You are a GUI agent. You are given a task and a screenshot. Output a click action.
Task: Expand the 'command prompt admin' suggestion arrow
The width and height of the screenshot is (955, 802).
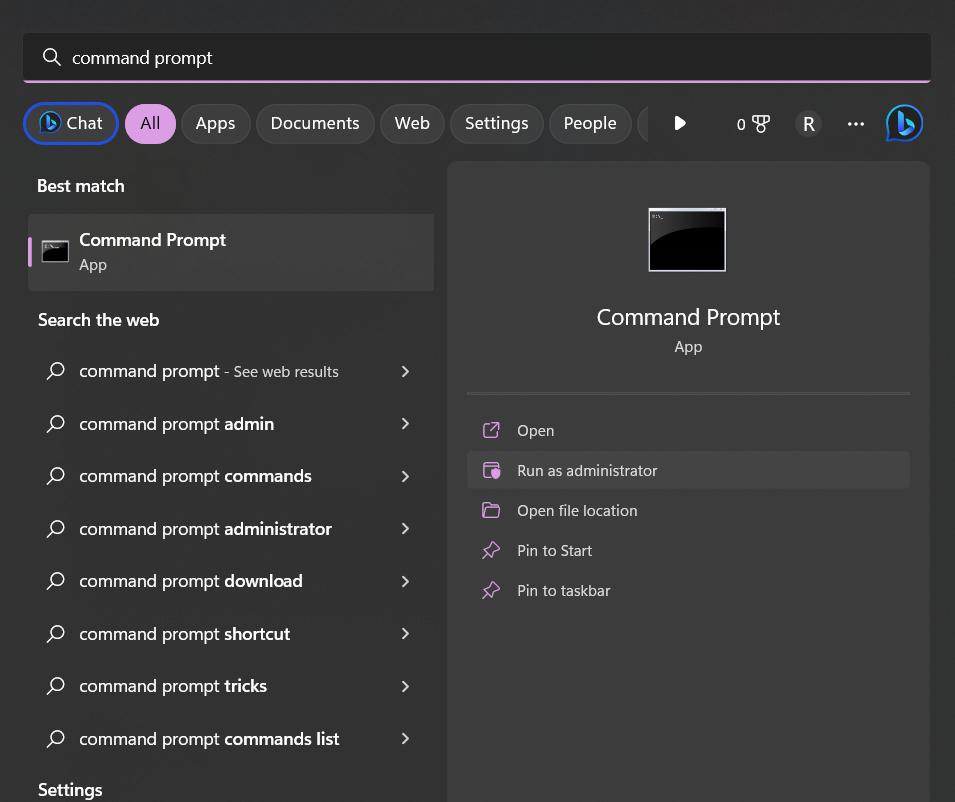pyautogui.click(x=405, y=424)
